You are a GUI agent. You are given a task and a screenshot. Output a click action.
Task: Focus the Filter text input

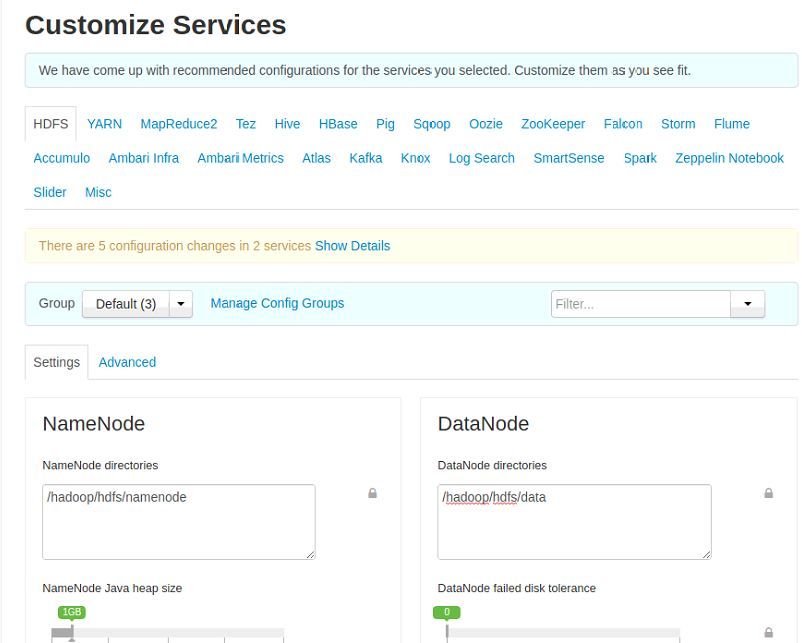(641, 304)
